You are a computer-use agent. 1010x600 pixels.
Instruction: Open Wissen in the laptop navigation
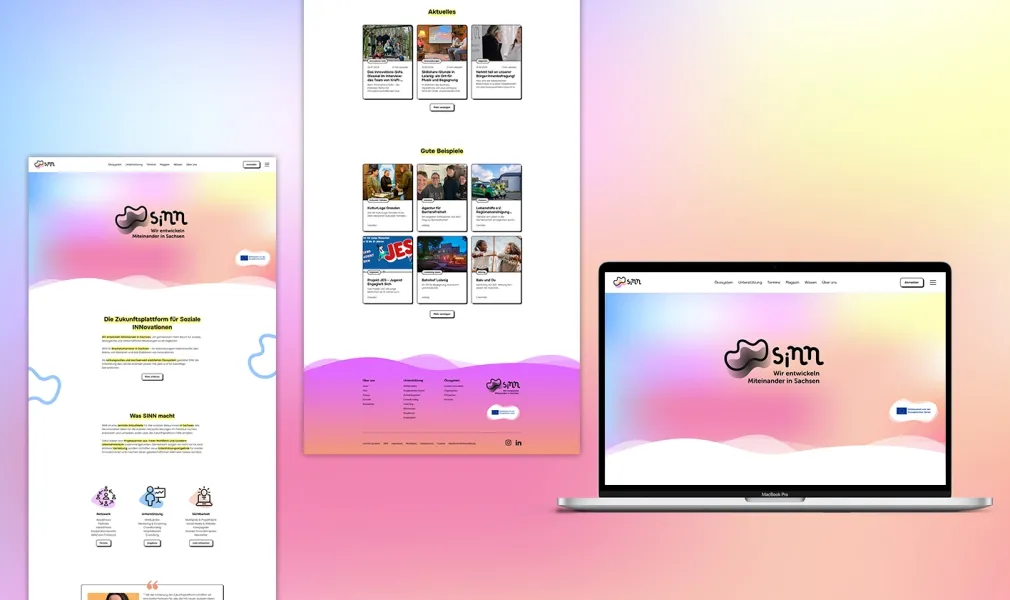click(x=810, y=282)
